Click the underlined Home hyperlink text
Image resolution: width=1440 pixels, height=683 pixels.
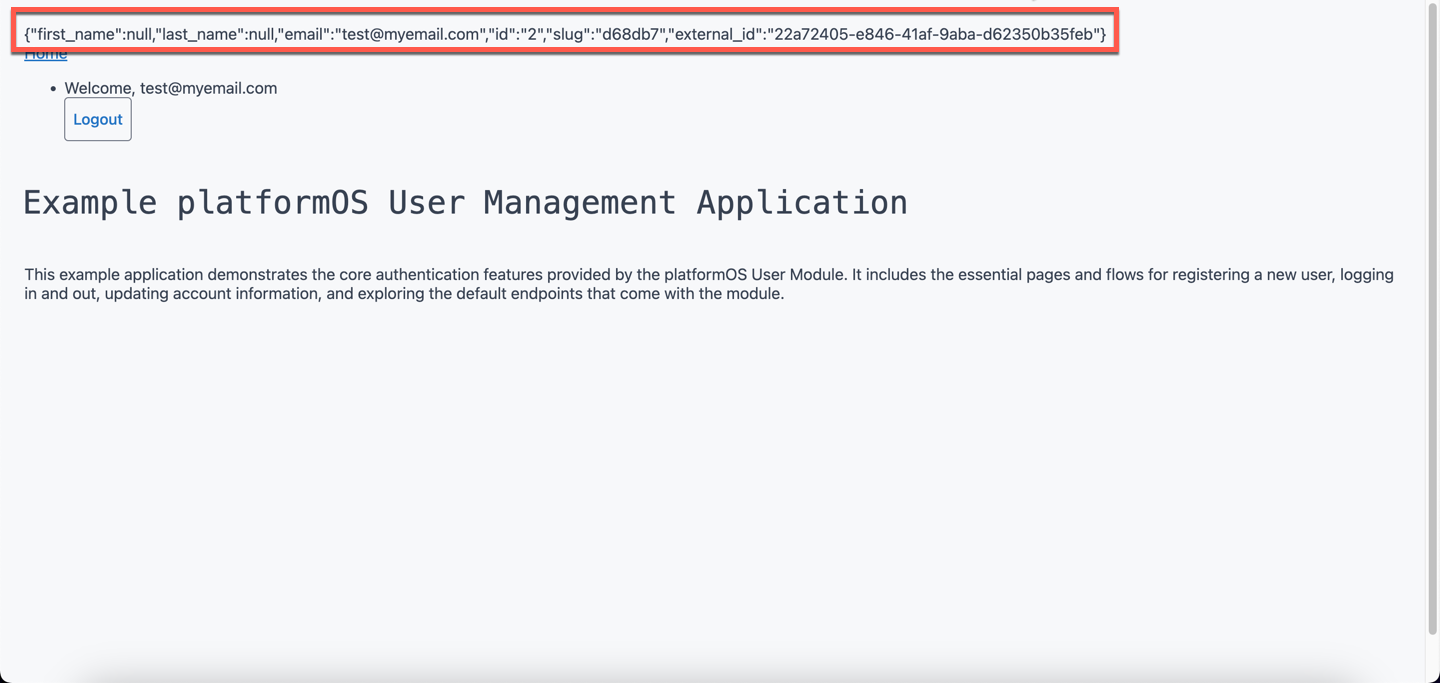coord(45,53)
